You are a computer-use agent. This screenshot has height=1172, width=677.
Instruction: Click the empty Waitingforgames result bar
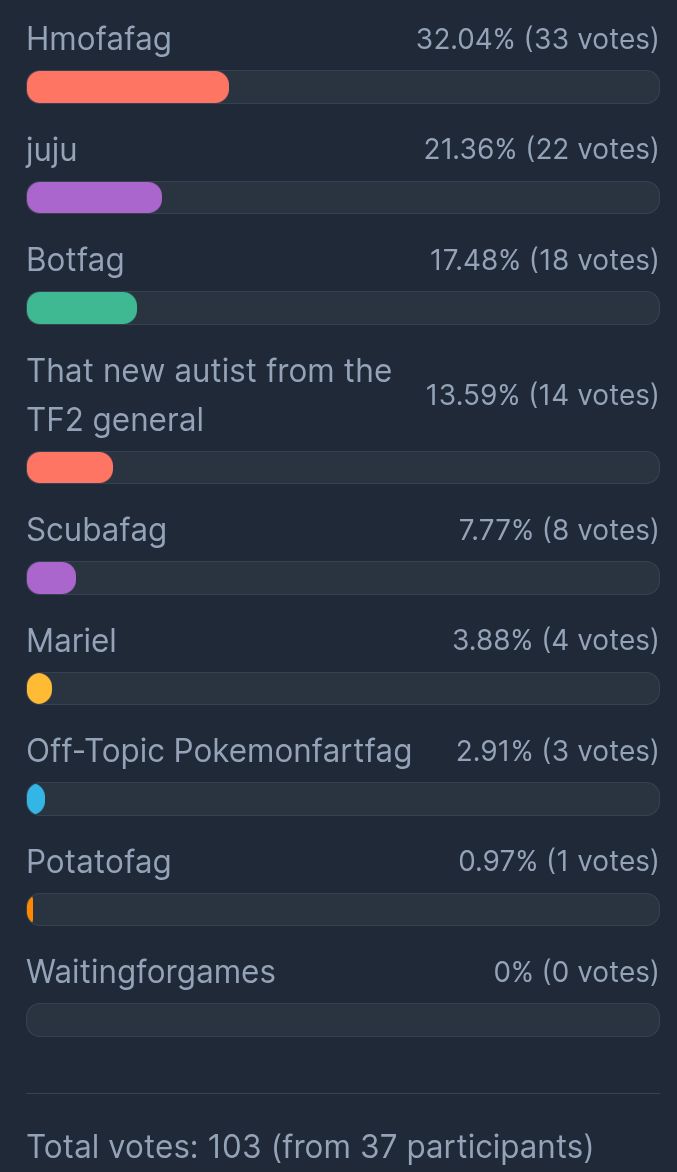click(343, 1020)
